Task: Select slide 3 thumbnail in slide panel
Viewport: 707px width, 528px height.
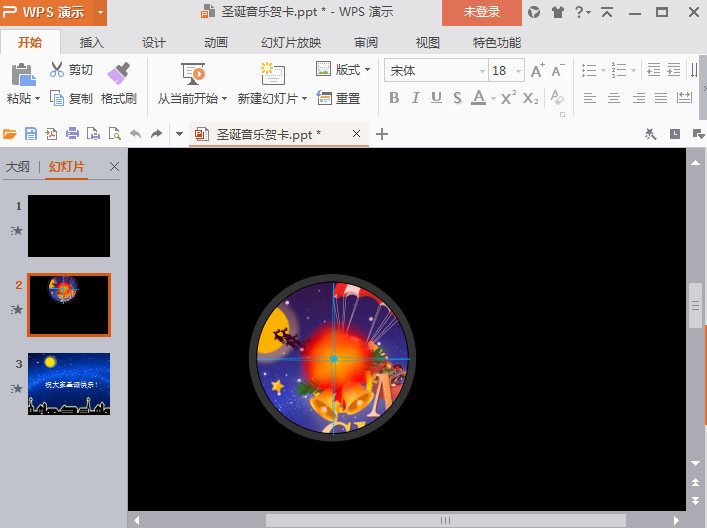Action: (x=69, y=384)
